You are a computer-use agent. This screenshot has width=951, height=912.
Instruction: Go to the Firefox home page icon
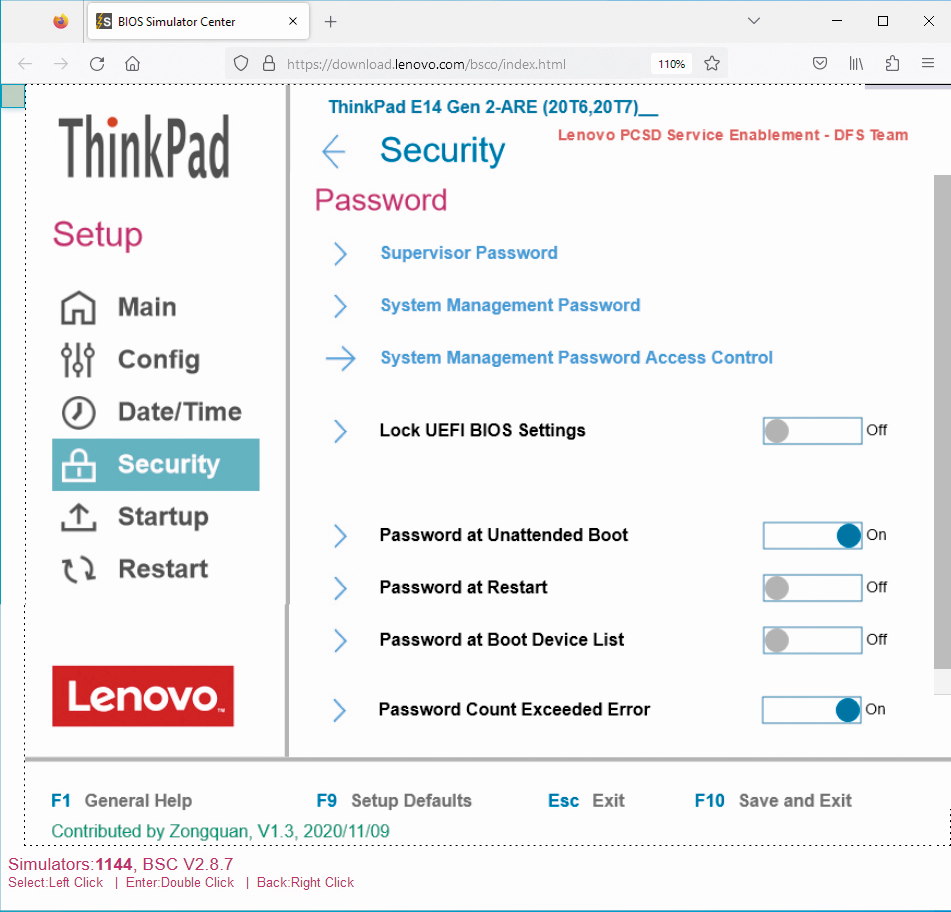tap(132, 64)
